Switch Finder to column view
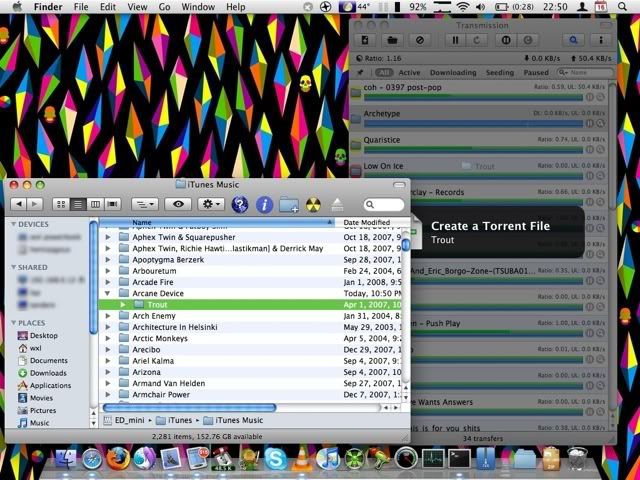Image resolution: width=640 pixels, height=480 pixels. [x=95, y=204]
